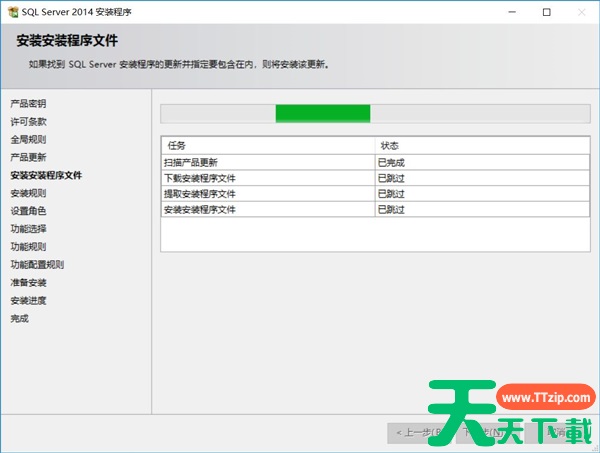Select 许可条款 step in sidebar

click(x=28, y=122)
